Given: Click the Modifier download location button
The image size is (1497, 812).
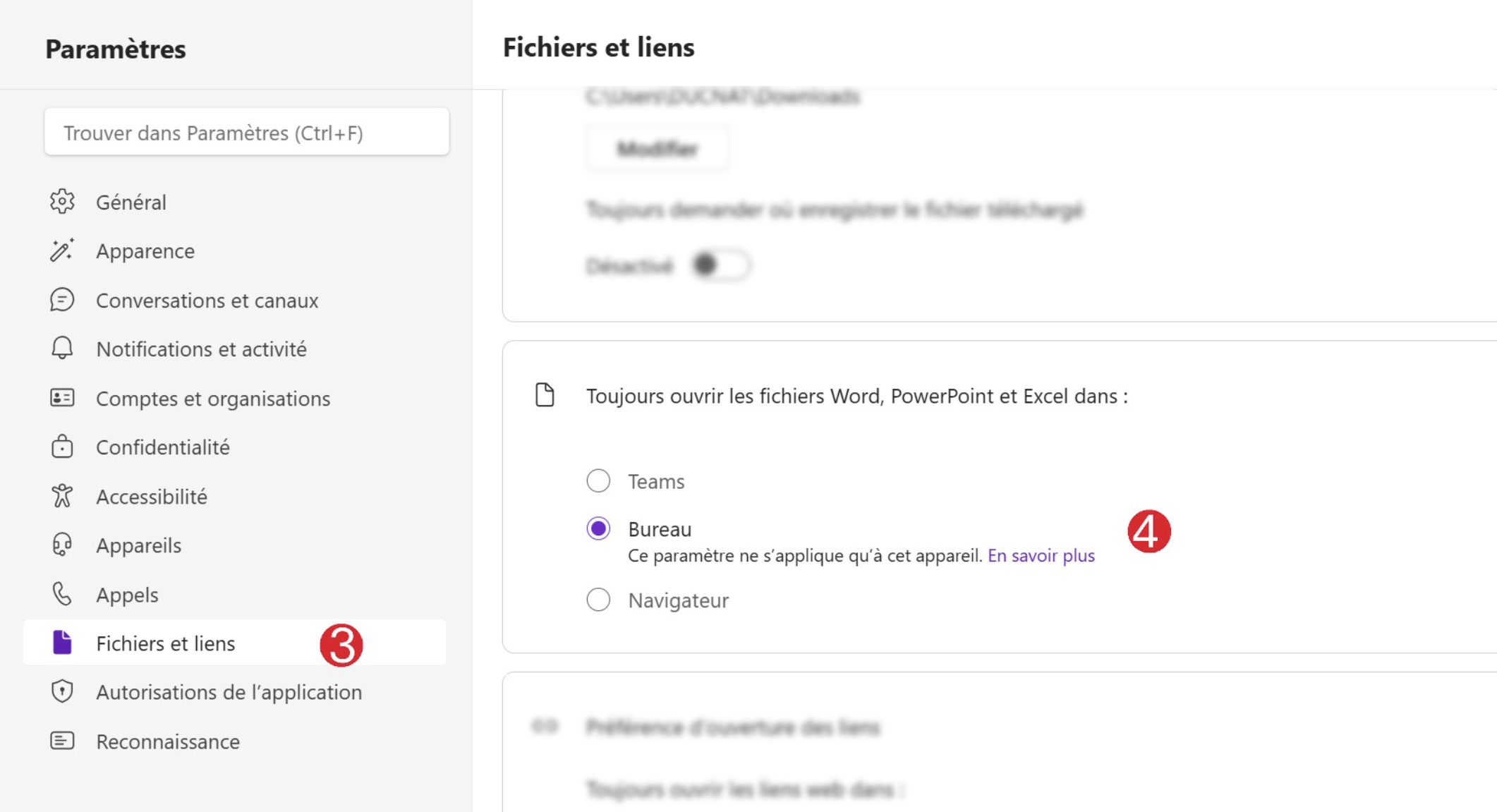Looking at the screenshot, I should pos(657,149).
